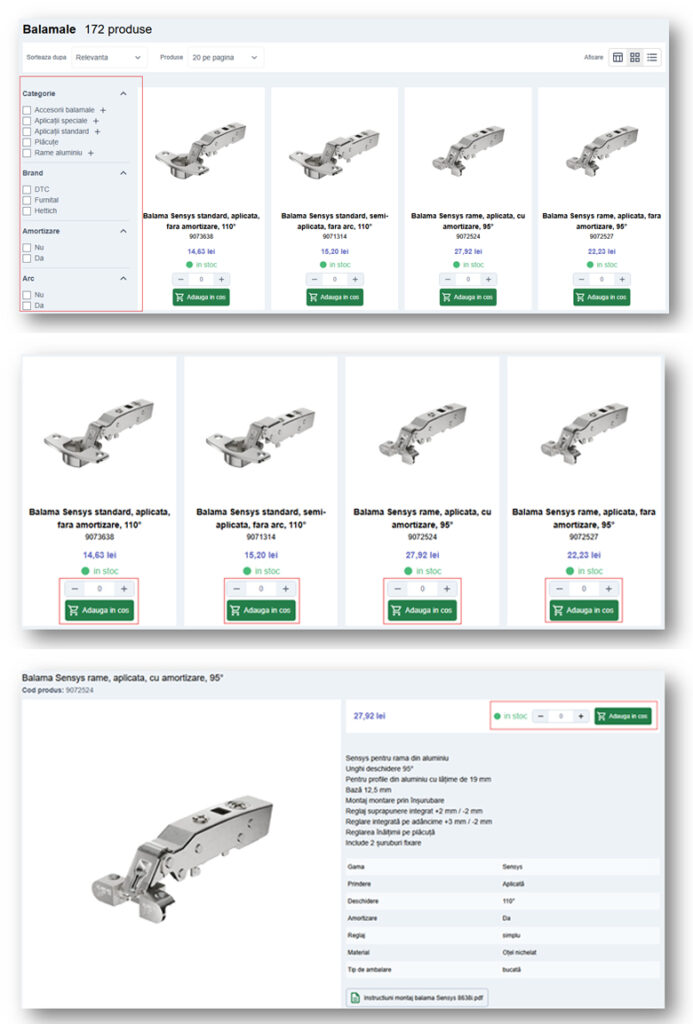Collapse the Brand filter section
This screenshot has width=693, height=1024.
123,173
